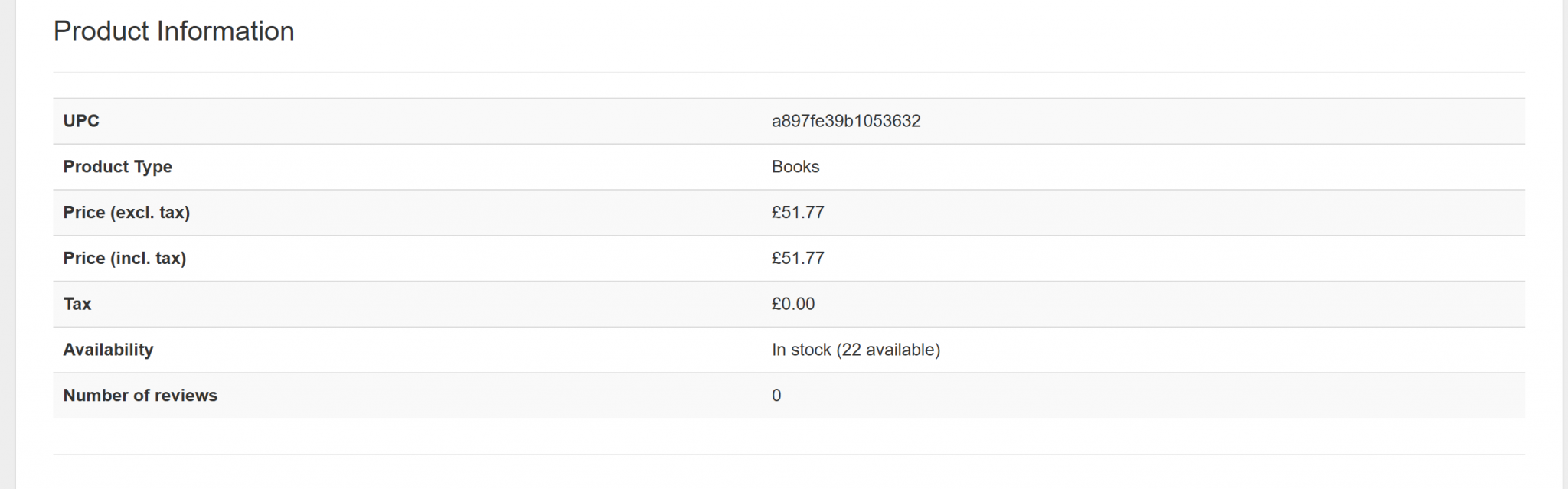
Task: Click the Product Type label
Action: point(117,167)
